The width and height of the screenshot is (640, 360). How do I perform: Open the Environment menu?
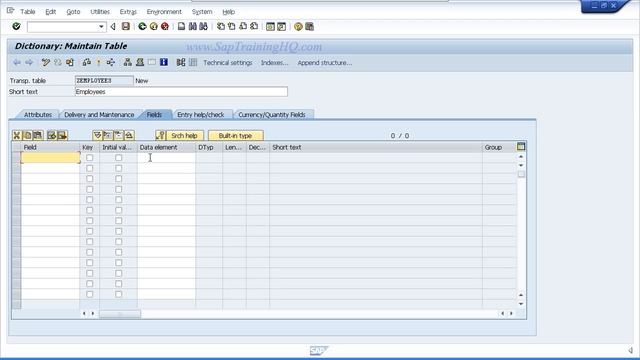[164, 12]
